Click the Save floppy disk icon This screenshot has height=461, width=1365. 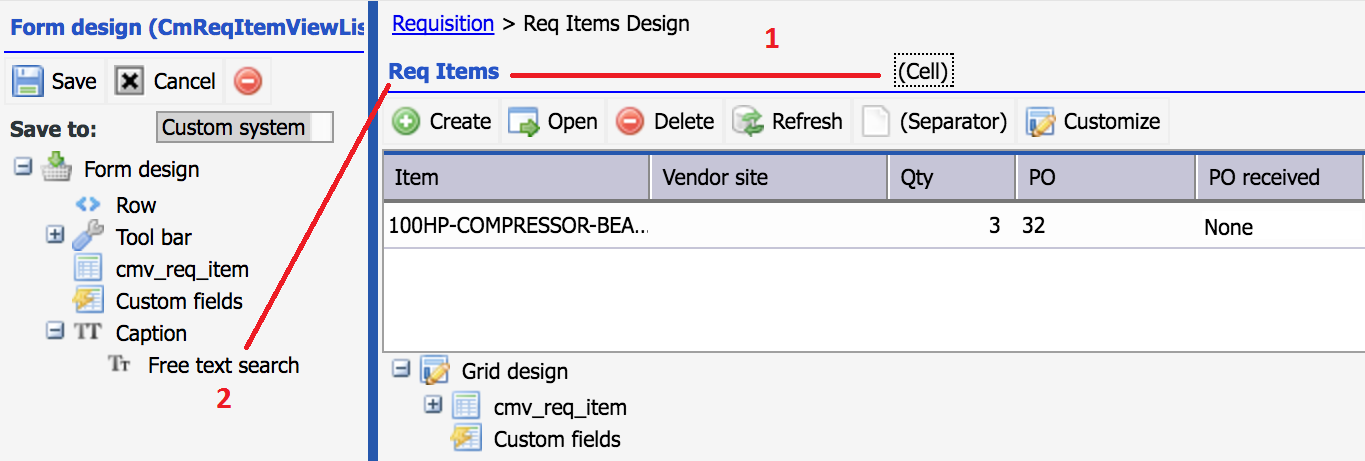[x=27, y=81]
